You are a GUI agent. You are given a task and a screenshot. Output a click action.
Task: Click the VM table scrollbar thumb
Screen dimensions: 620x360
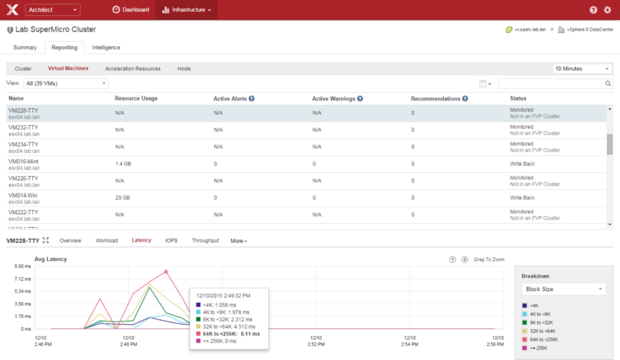[x=610, y=144]
